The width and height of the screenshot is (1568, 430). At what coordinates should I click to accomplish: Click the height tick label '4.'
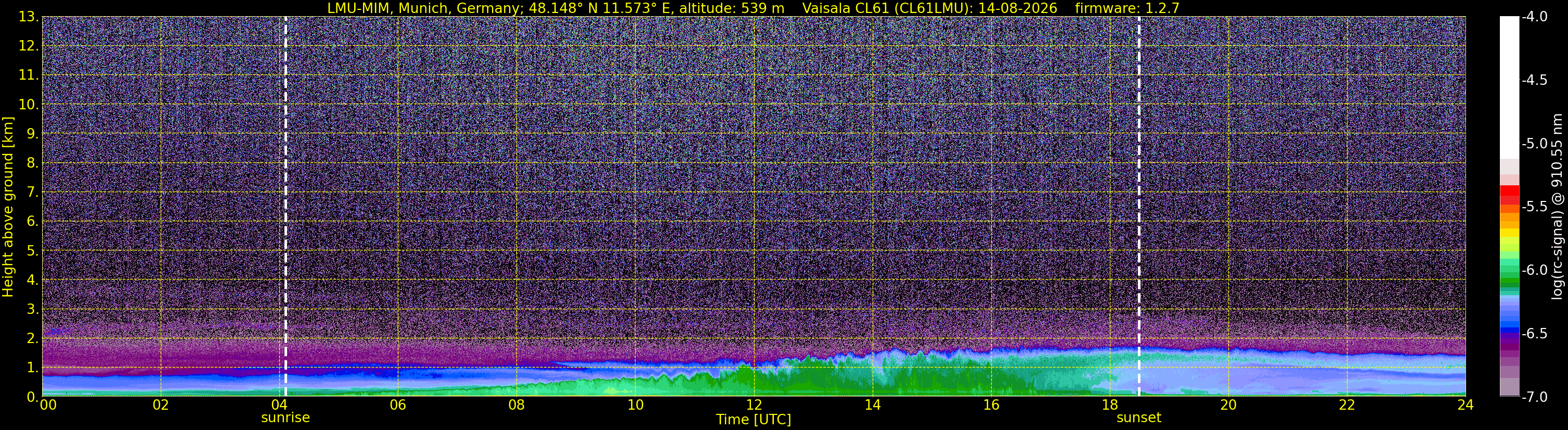click(32, 280)
